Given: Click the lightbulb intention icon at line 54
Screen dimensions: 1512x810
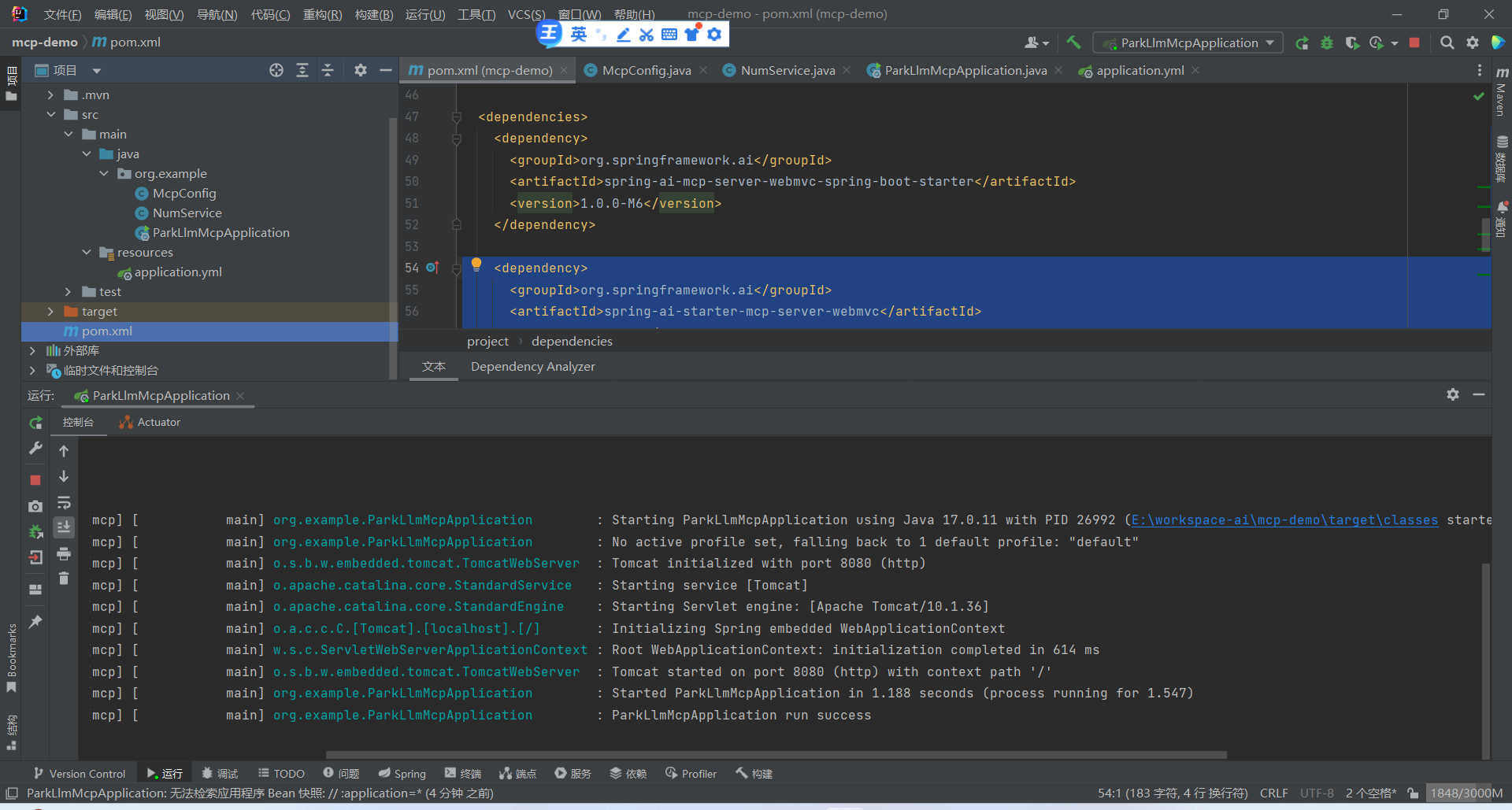Looking at the screenshot, I should click(476, 264).
